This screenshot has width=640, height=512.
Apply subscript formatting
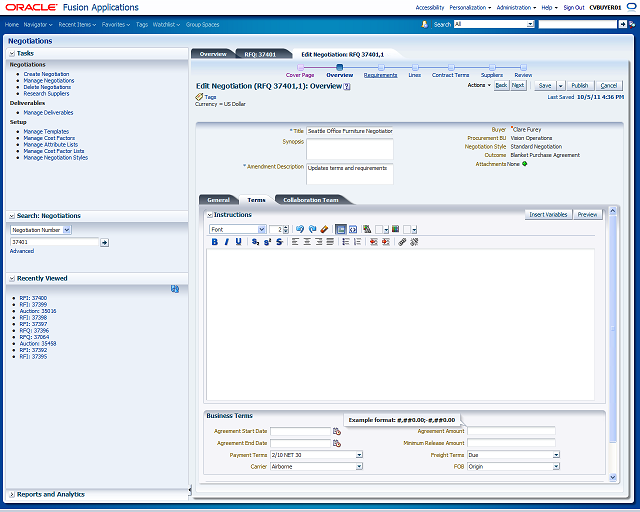pyautogui.click(x=255, y=242)
